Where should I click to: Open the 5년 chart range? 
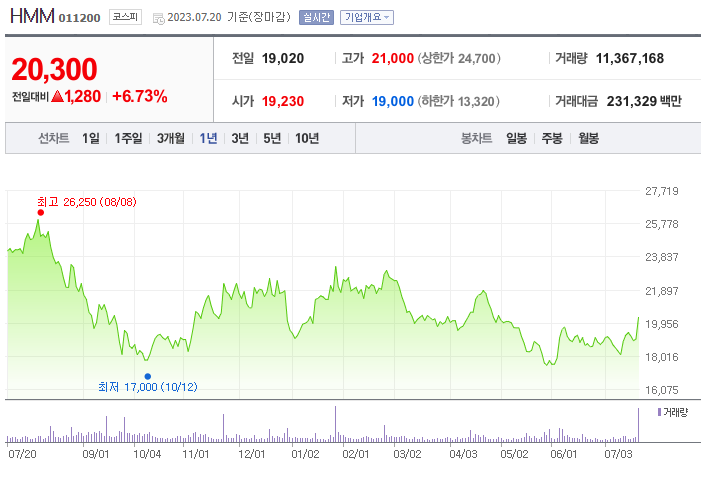click(272, 139)
